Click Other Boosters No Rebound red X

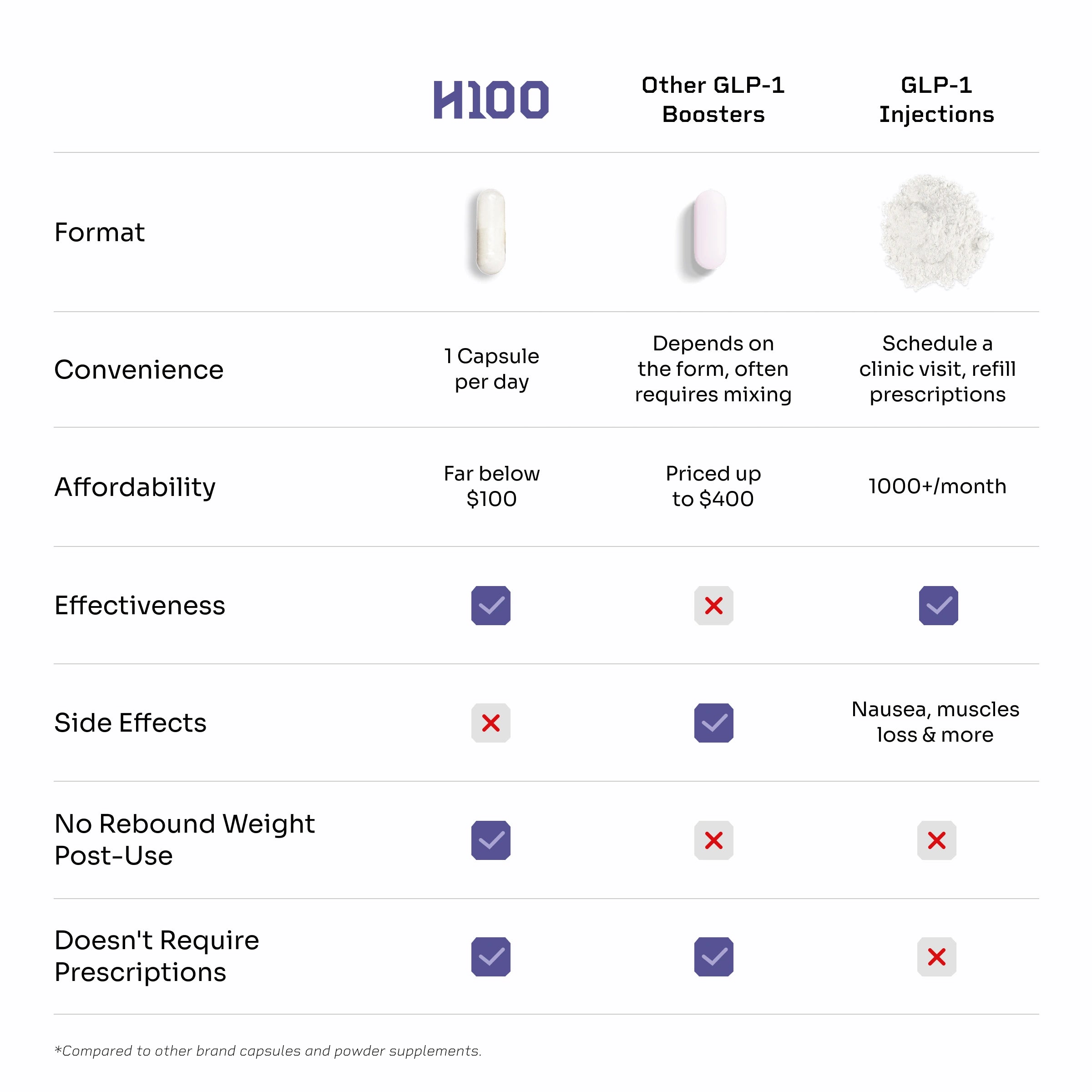(x=713, y=840)
